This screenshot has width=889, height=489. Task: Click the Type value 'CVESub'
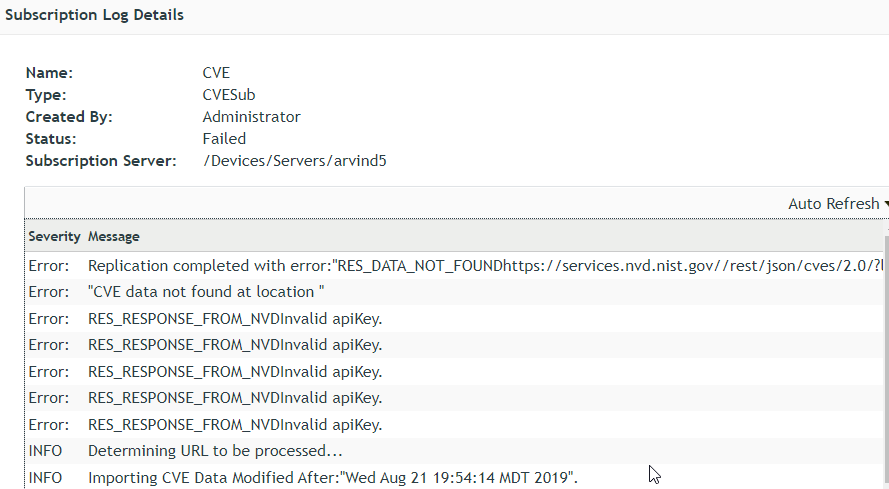[x=229, y=95]
